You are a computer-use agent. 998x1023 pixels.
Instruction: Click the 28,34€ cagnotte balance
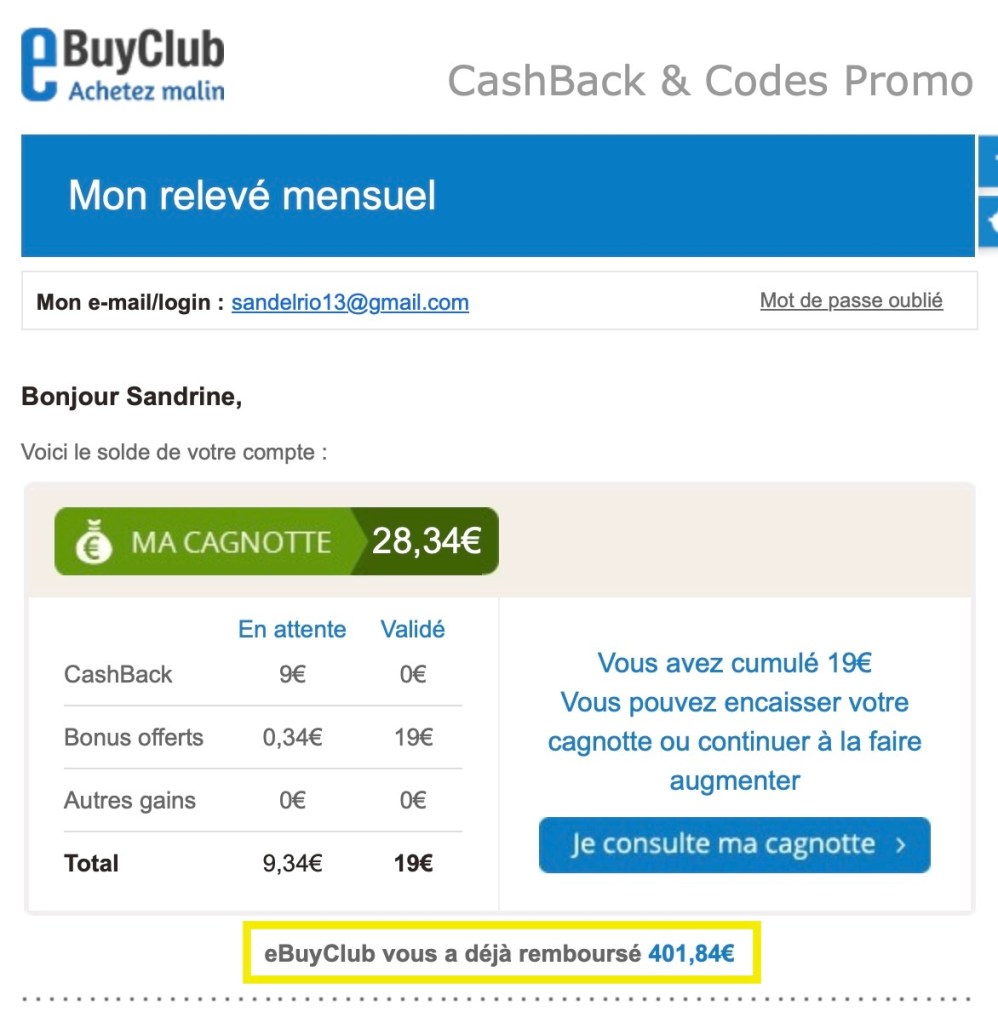coord(427,541)
